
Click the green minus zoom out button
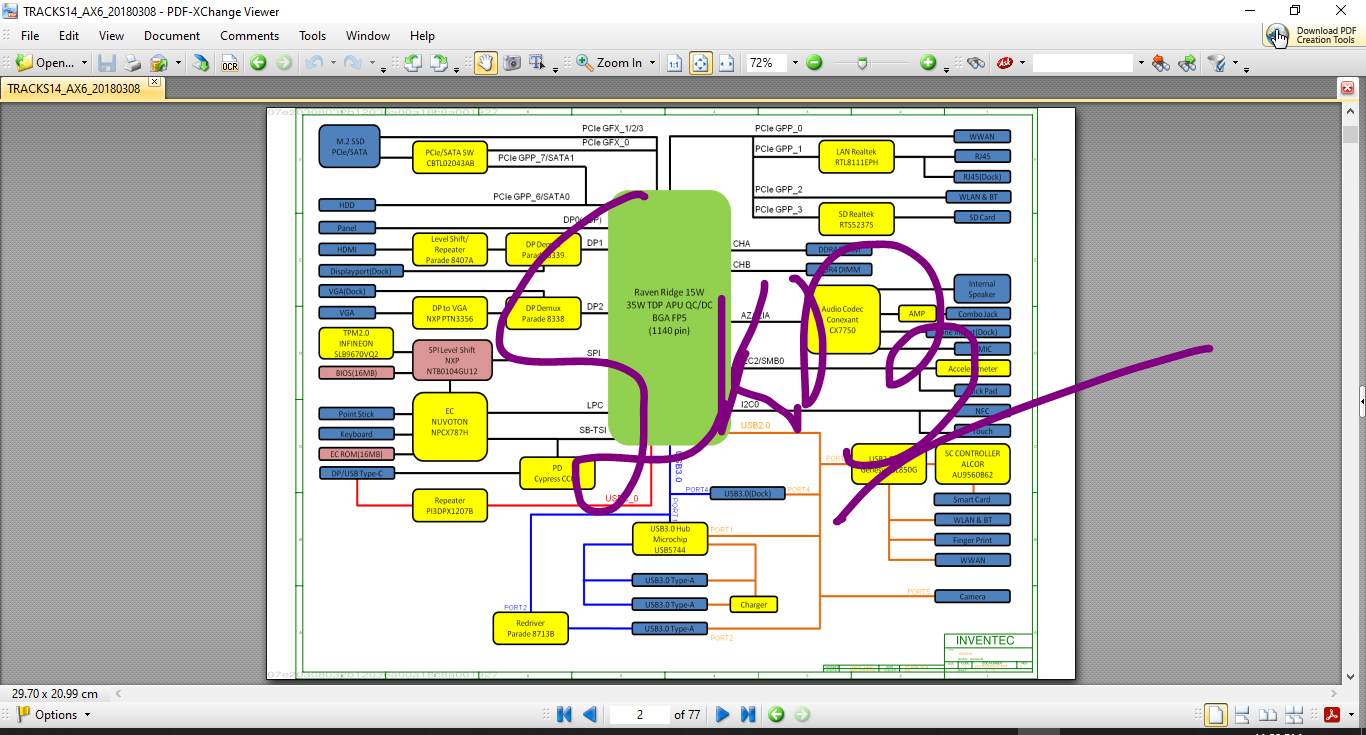pos(814,63)
